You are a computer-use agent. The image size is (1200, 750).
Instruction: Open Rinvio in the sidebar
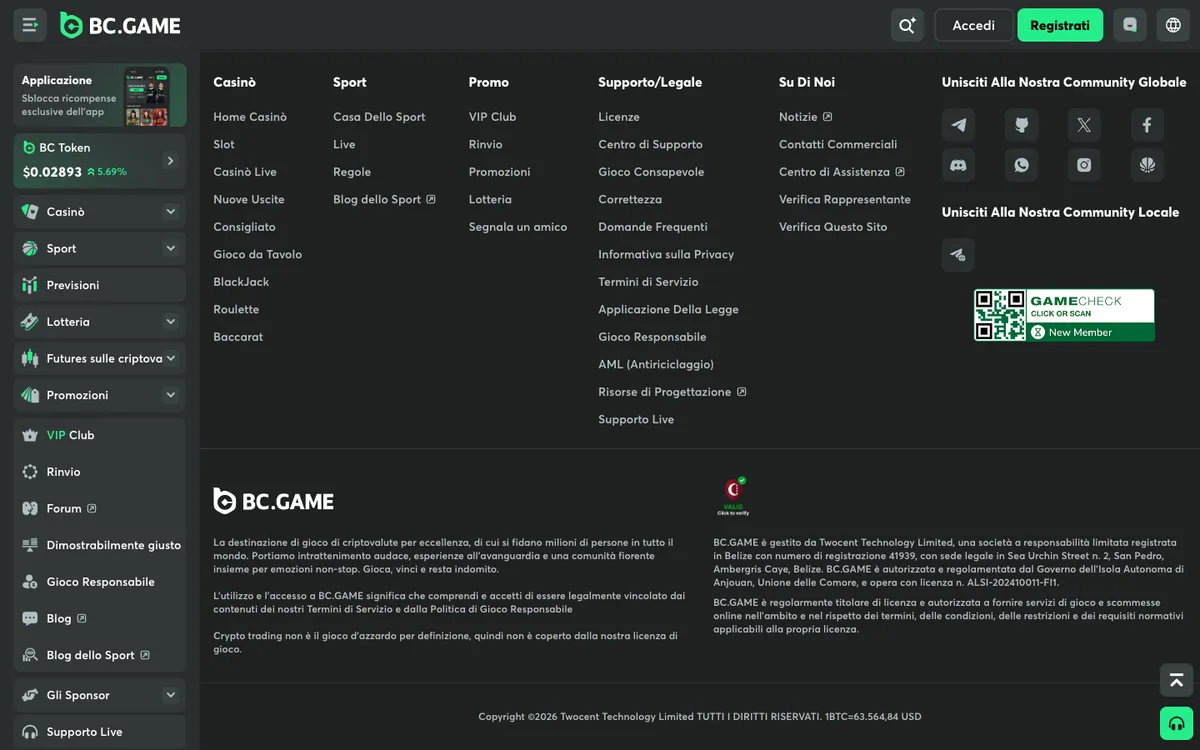[x=100, y=472]
